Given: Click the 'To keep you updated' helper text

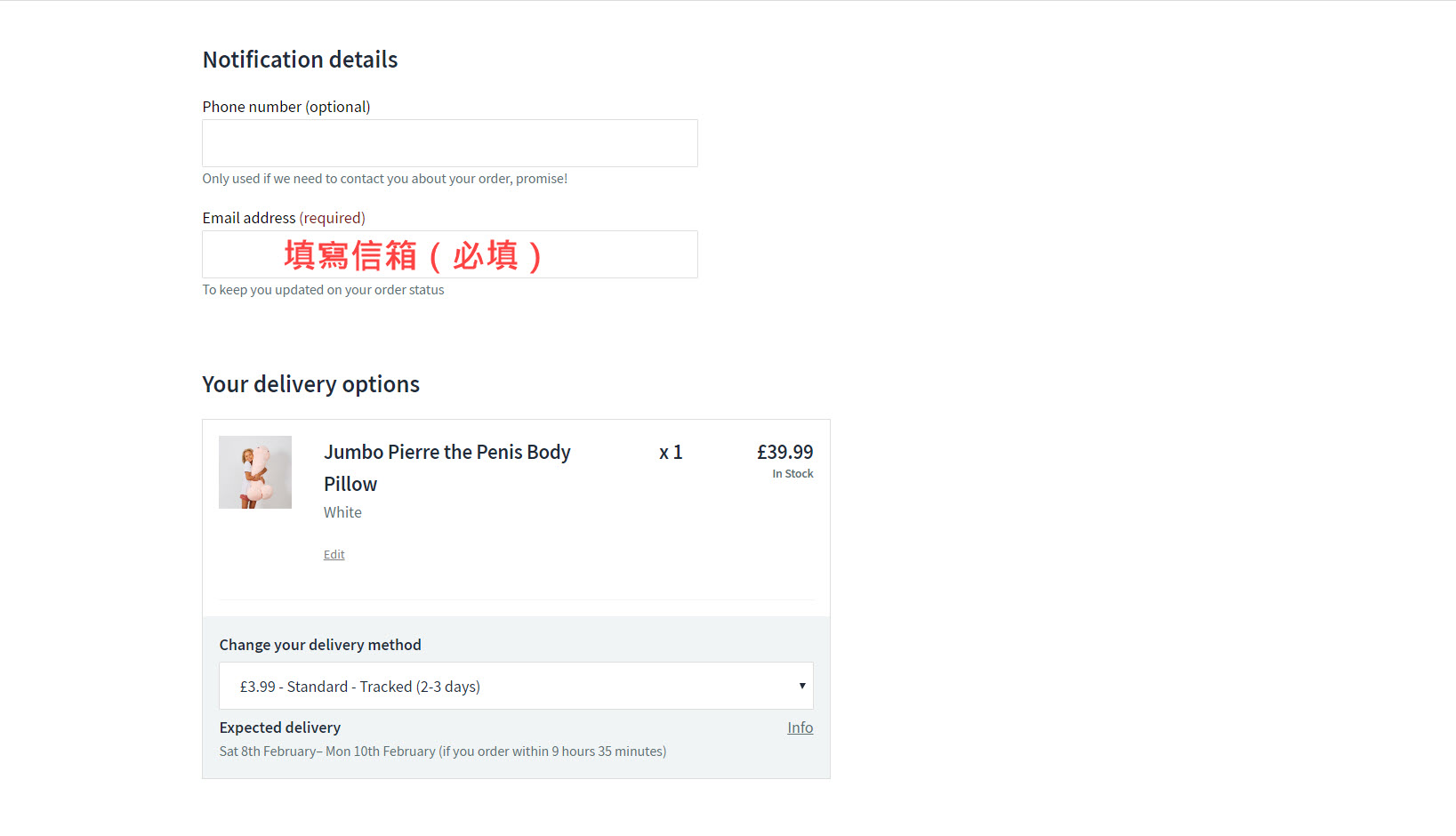Looking at the screenshot, I should (x=323, y=290).
